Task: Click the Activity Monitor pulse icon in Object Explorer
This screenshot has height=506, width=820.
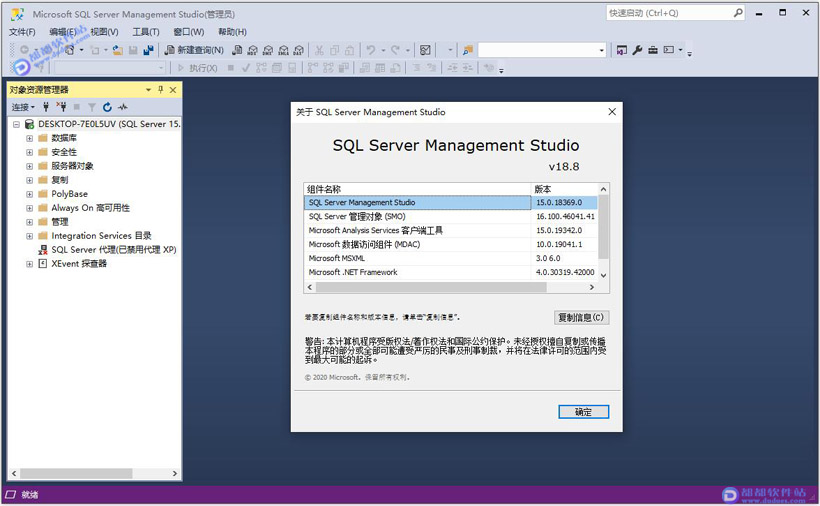Action: [123, 107]
